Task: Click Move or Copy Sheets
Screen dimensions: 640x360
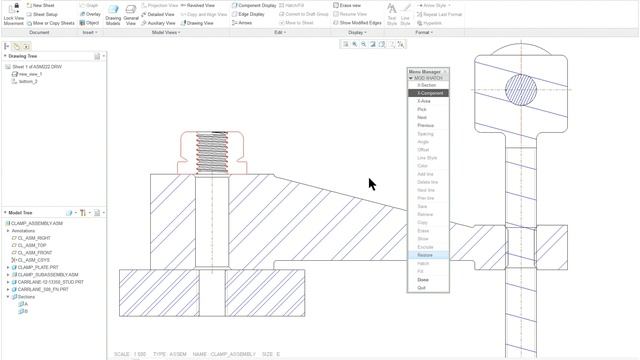Action: click(51, 23)
